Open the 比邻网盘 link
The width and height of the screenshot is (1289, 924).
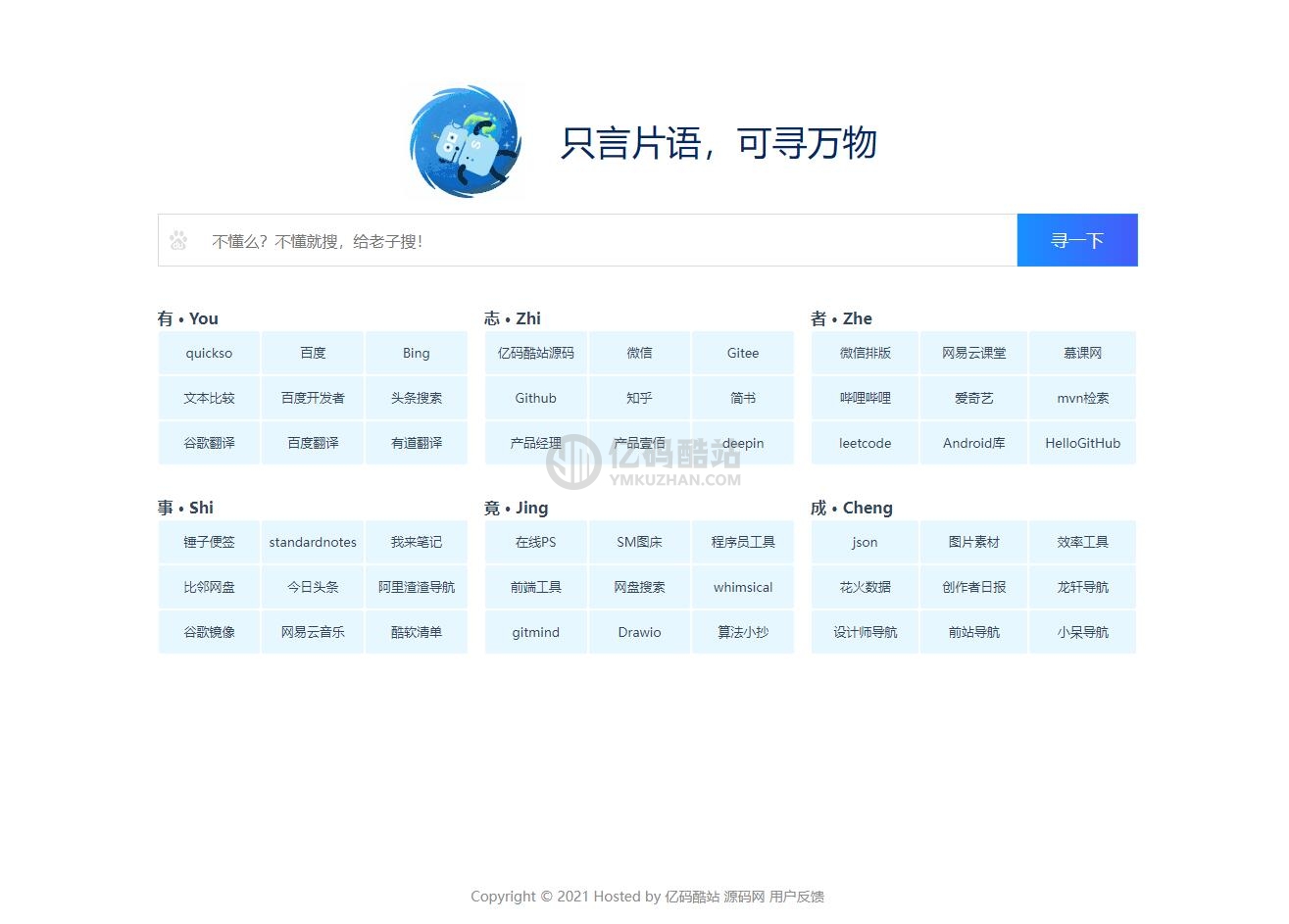pyautogui.click(x=209, y=587)
